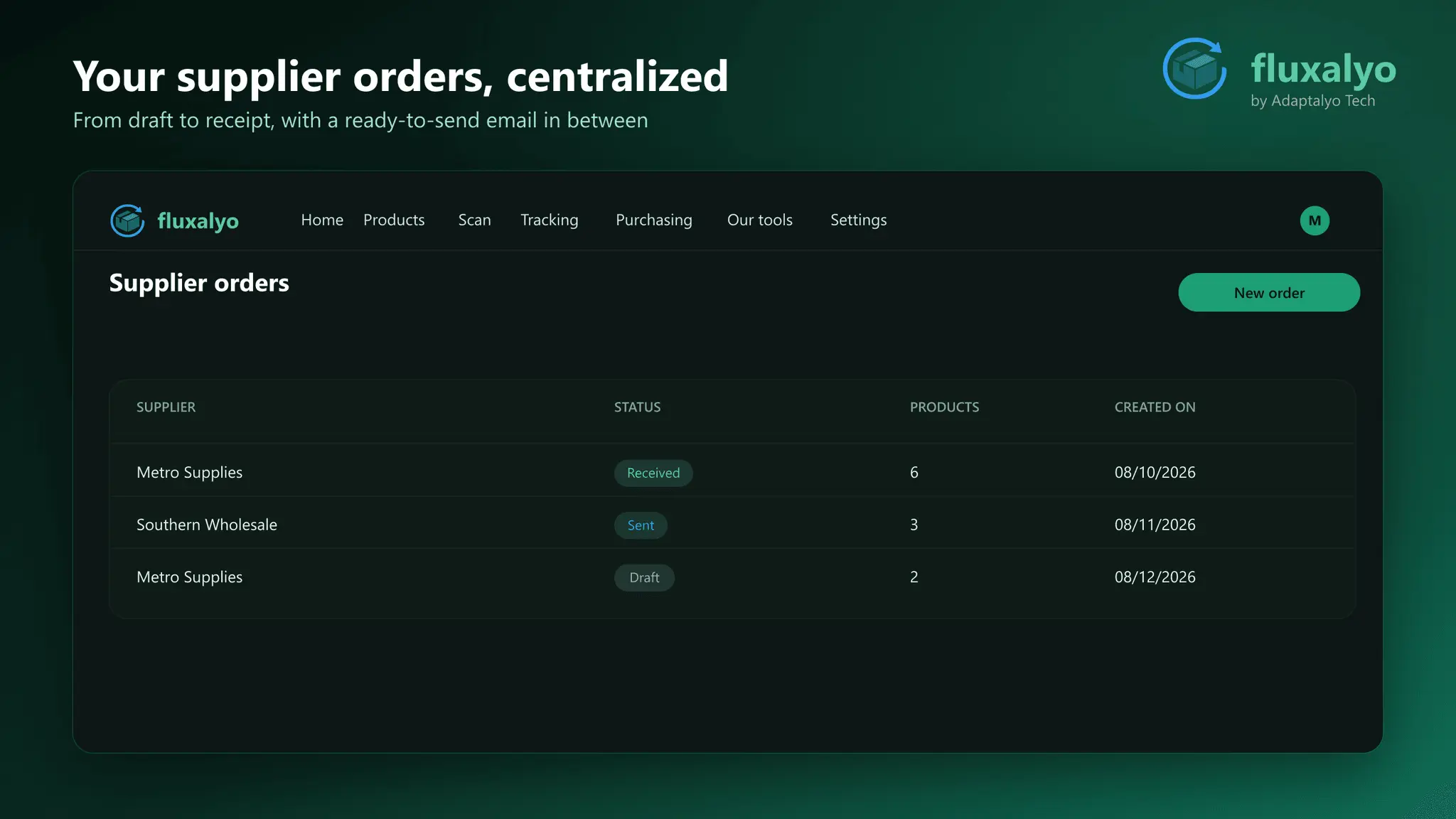Open the Scan page

tap(474, 220)
